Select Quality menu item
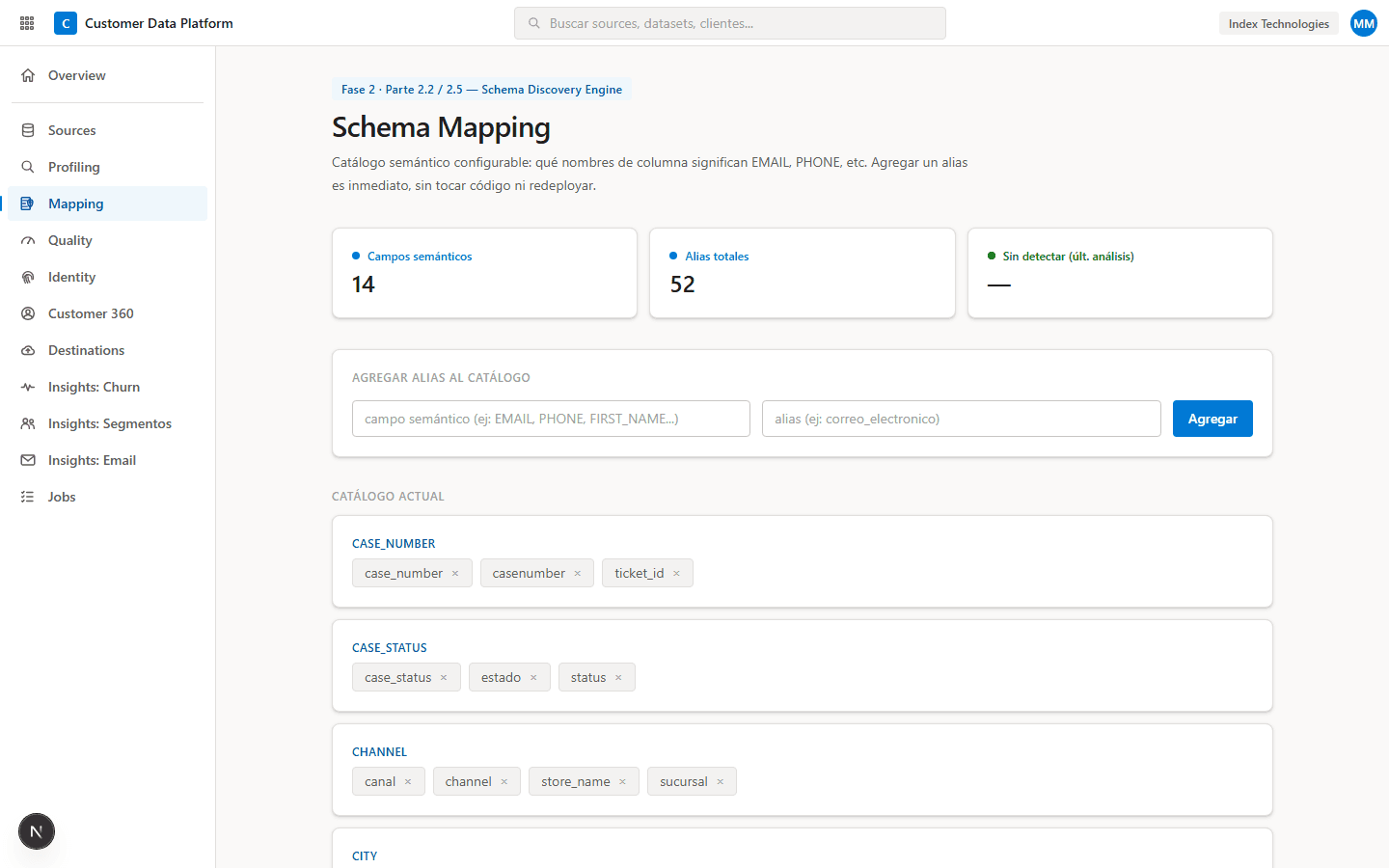 click(107, 240)
